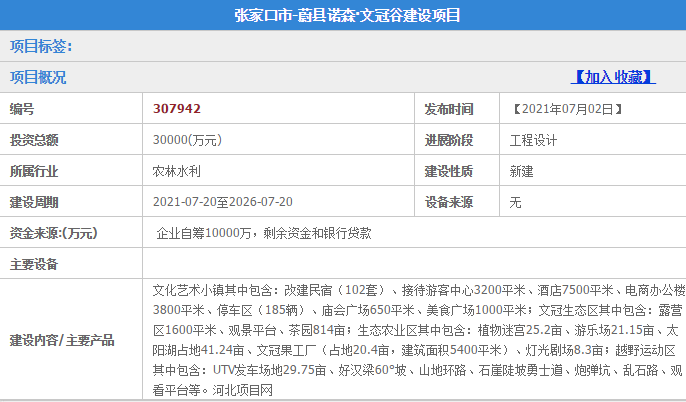686x402 pixels.
Task: Select the 设备来源 value 无
Action: [x=515, y=202]
